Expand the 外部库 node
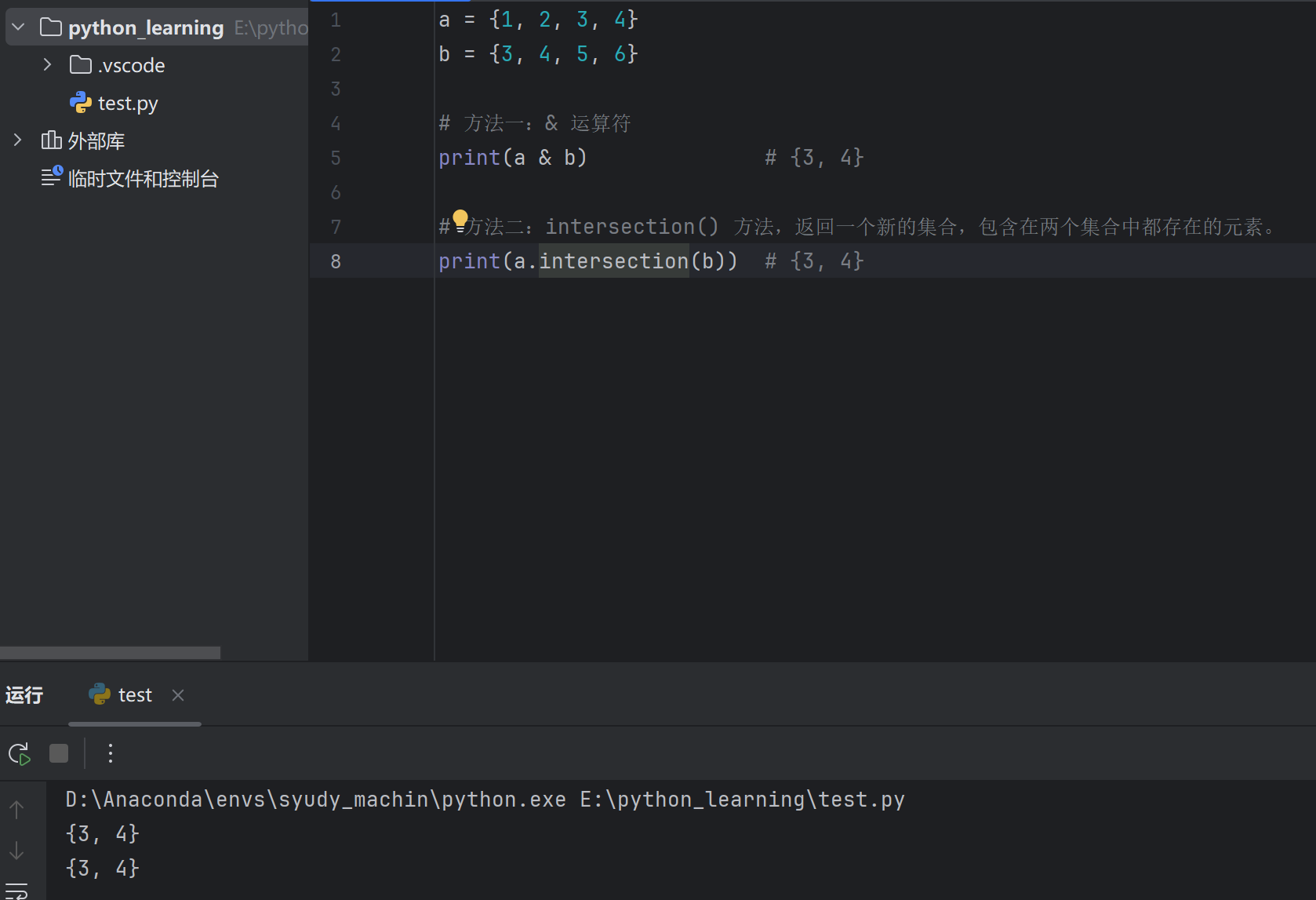 point(18,140)
